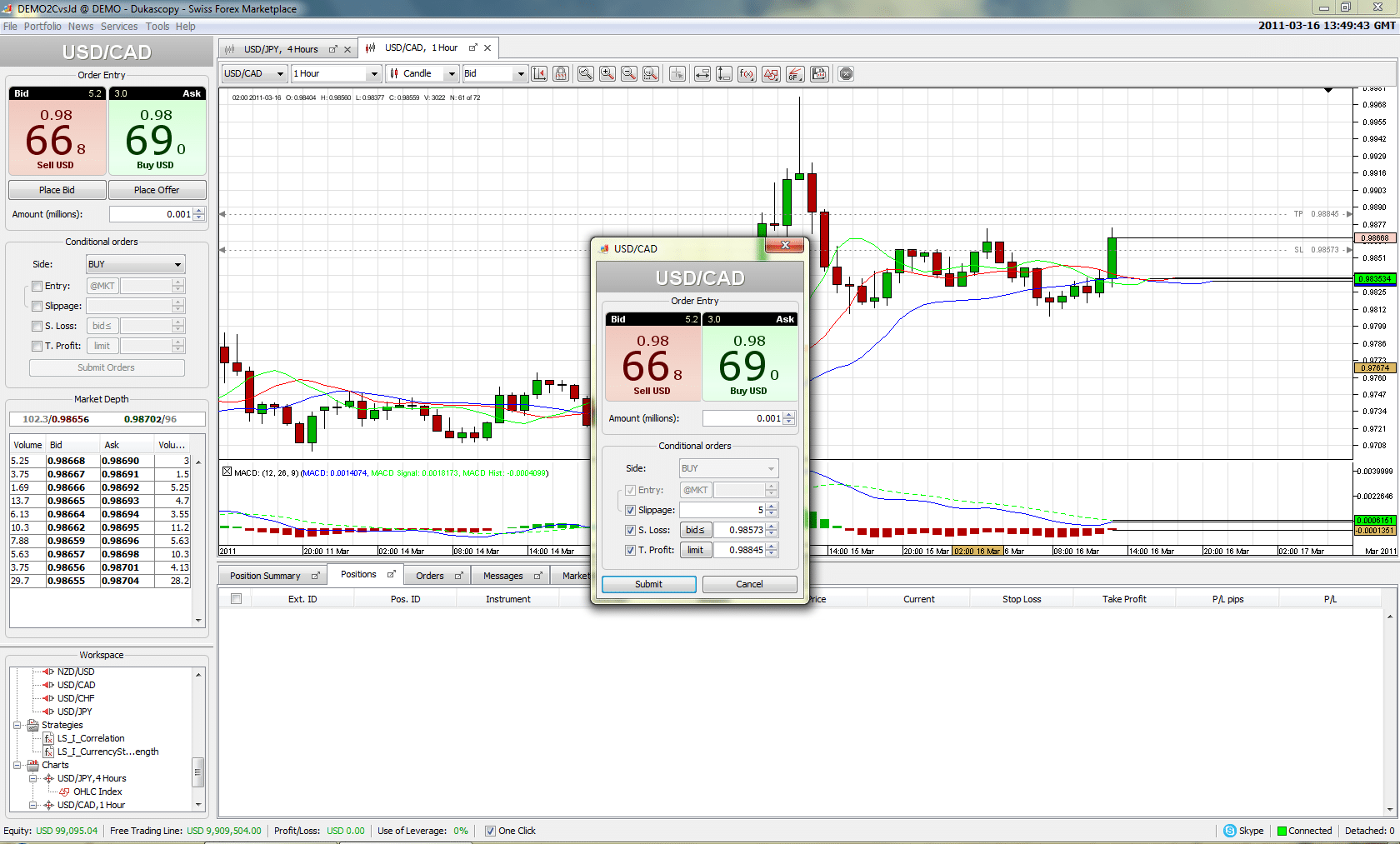
Task: Click Cancel in the USD/CAD dialog
Action: pos(749,584)
